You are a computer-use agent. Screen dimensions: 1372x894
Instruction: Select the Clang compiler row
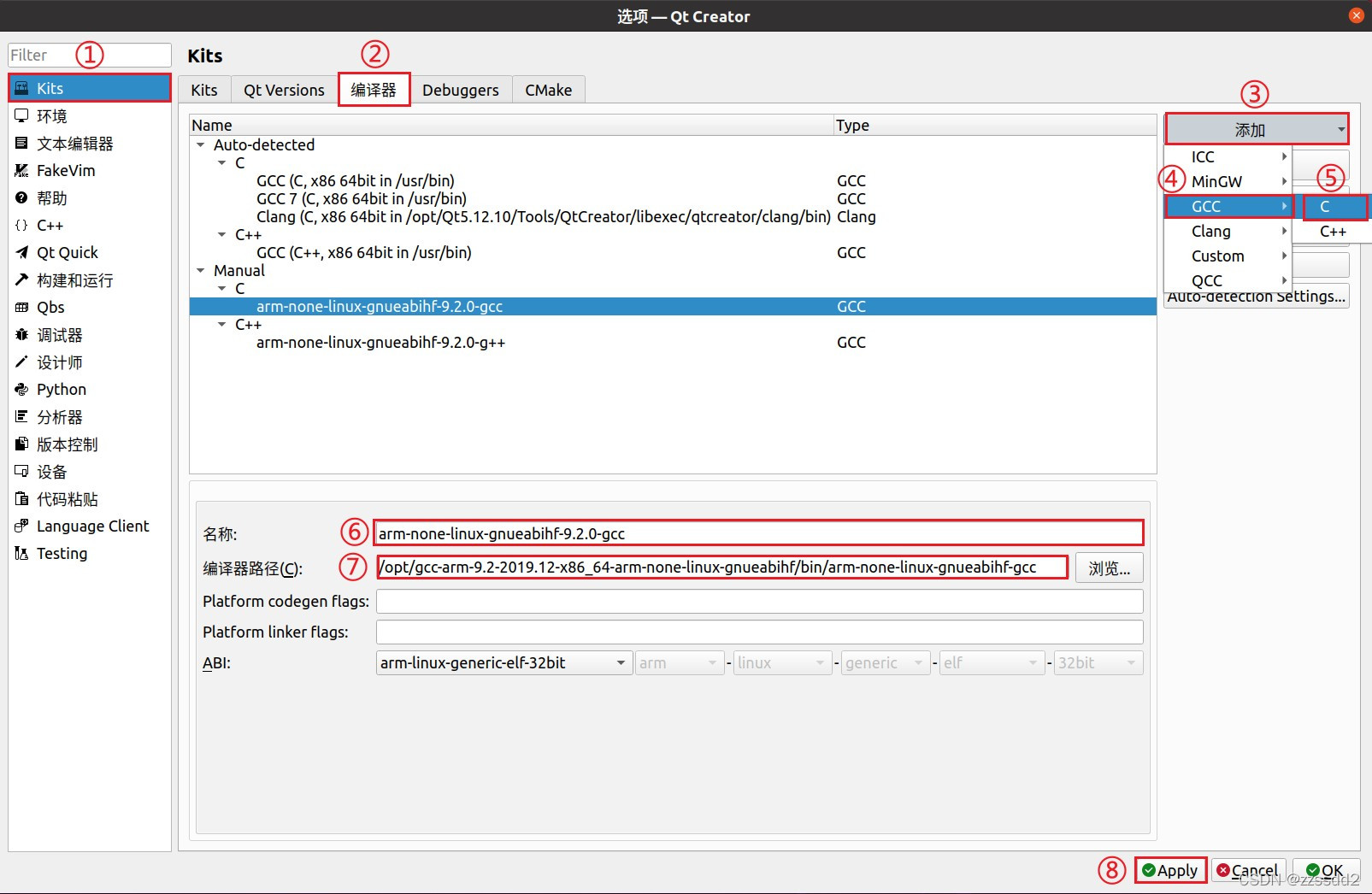(673, 216)
